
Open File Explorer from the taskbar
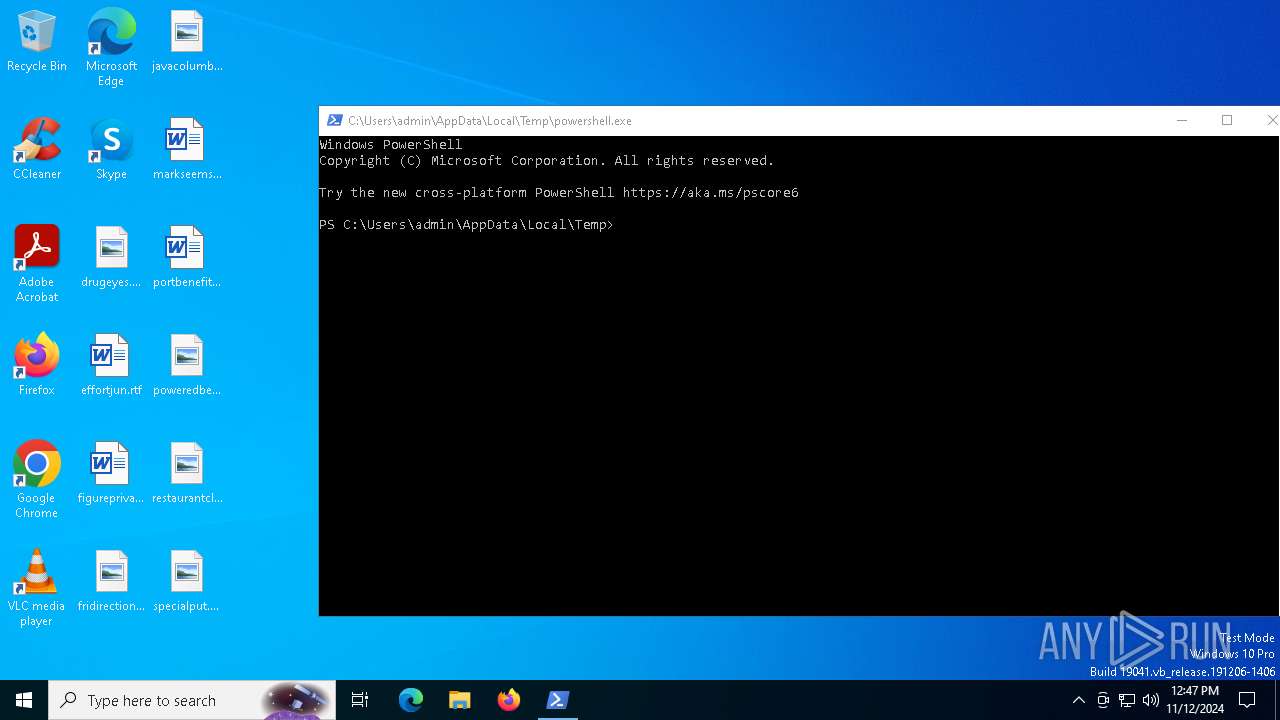460,700
